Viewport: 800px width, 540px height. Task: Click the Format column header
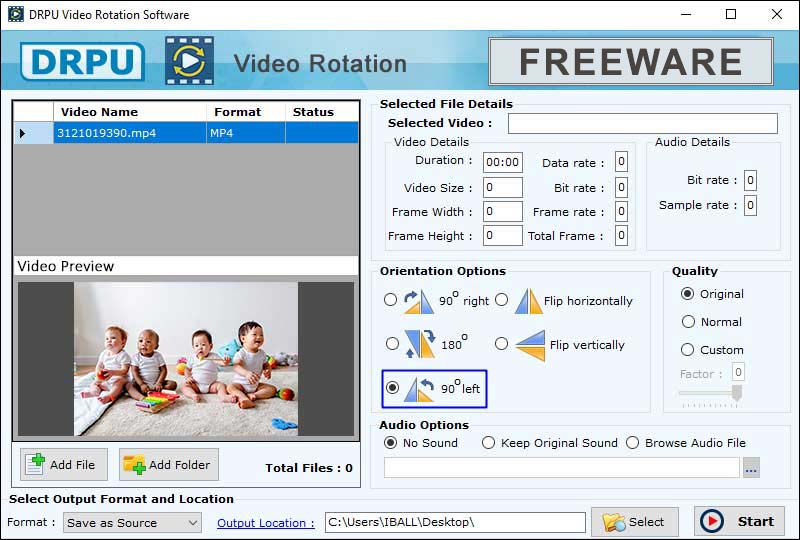245,112
